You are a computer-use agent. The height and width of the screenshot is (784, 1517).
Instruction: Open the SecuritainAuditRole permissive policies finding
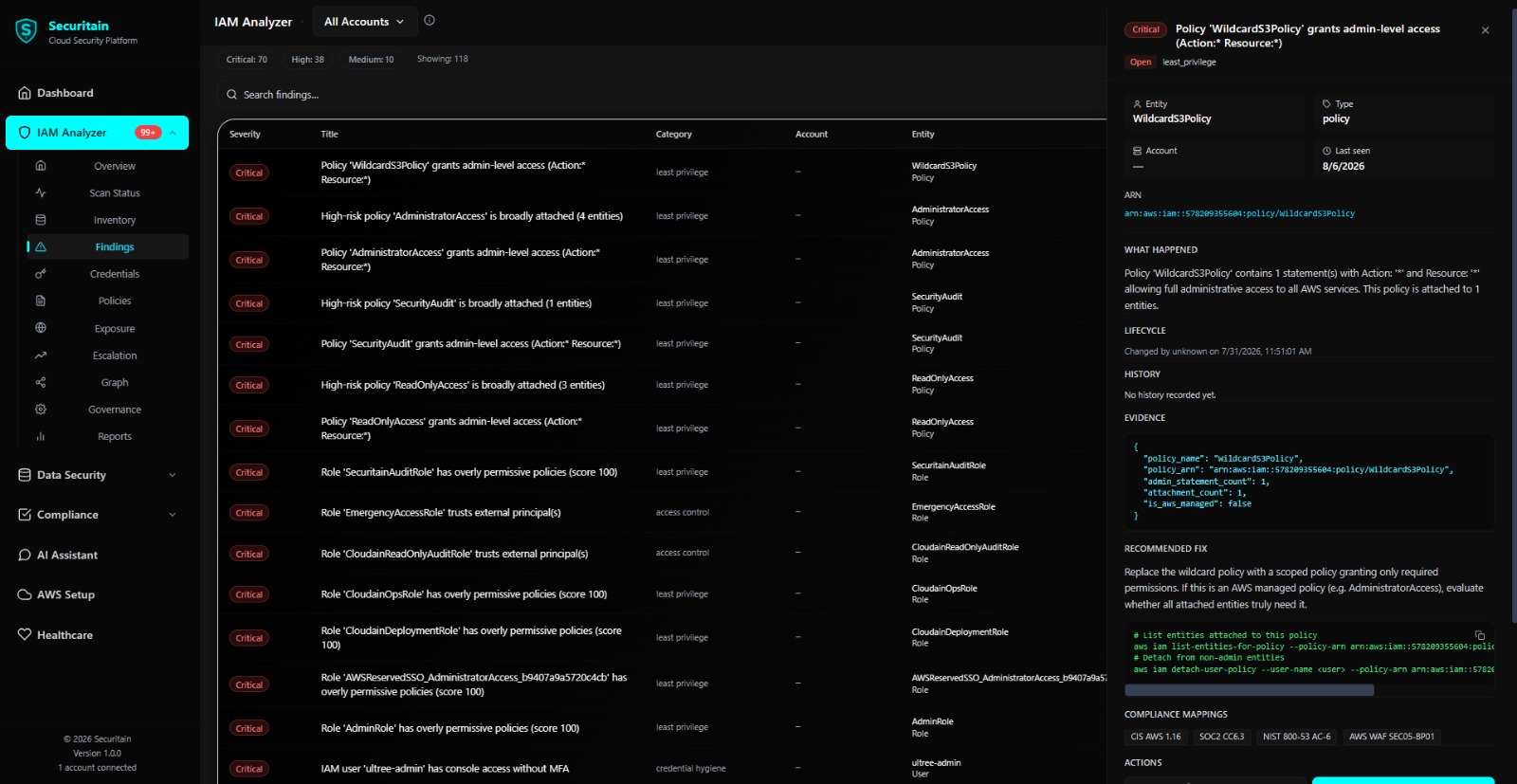(x=662, y=472)
